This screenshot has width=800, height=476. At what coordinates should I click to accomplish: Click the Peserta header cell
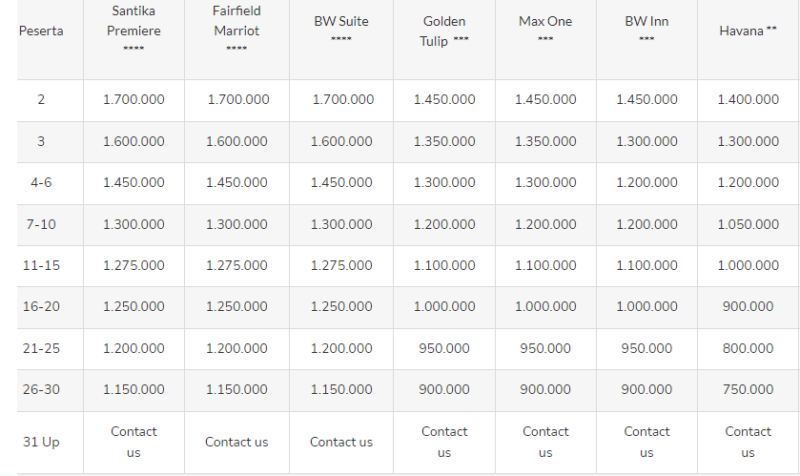41,31
